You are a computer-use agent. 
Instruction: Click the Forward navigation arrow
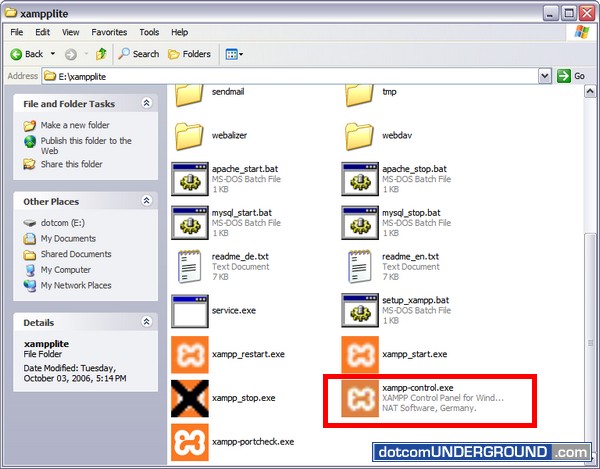(x=70, y=54)
